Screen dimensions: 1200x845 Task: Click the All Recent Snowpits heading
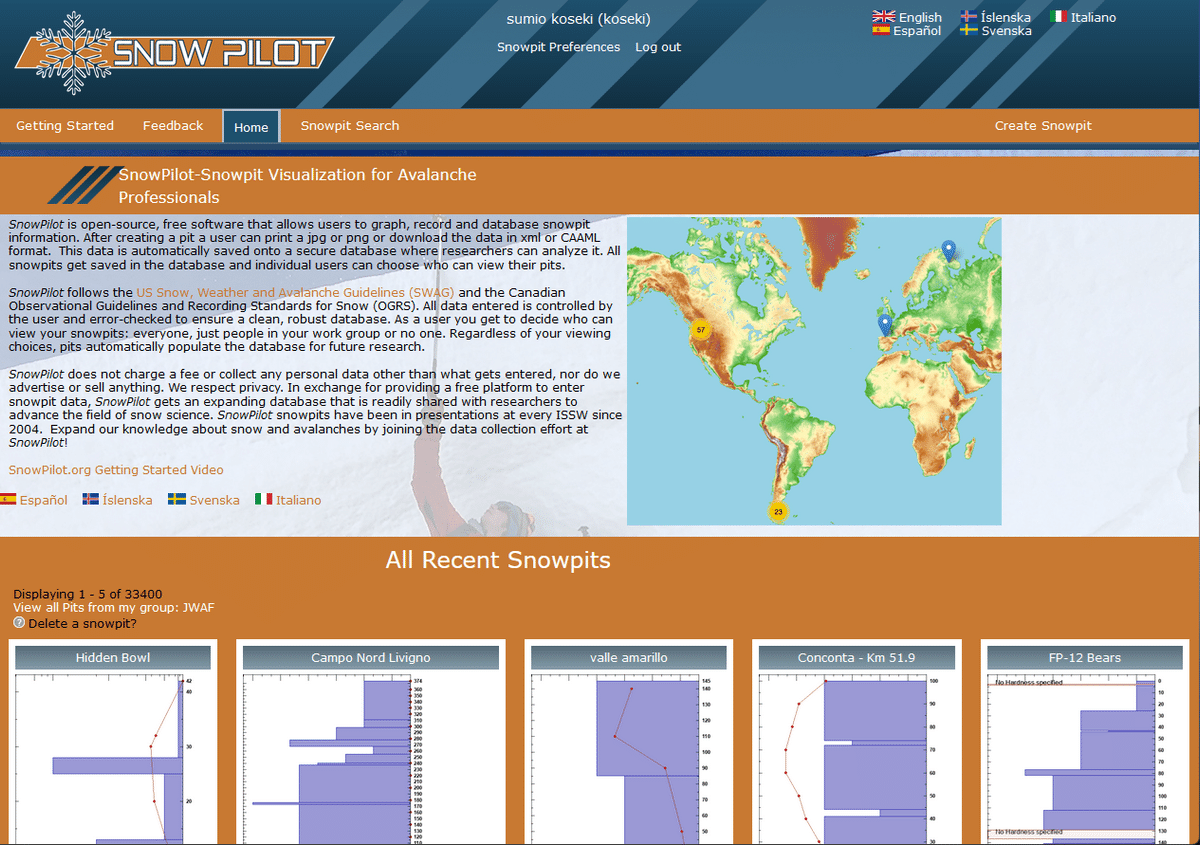pos(498,559)
